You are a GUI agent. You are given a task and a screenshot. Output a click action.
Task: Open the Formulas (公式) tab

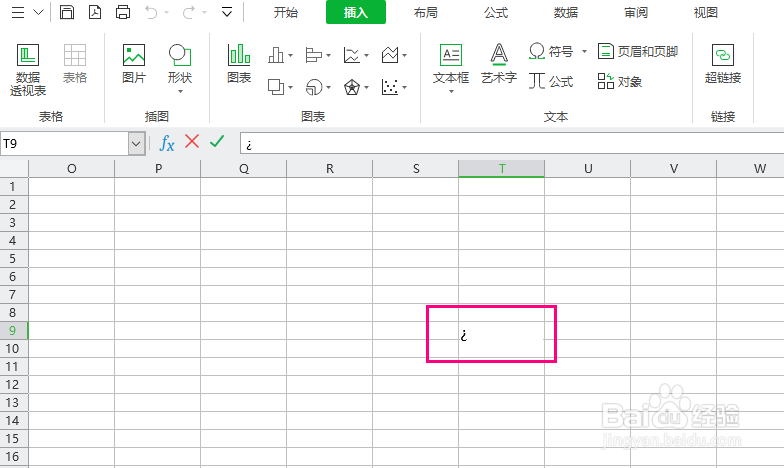(496, 12)
